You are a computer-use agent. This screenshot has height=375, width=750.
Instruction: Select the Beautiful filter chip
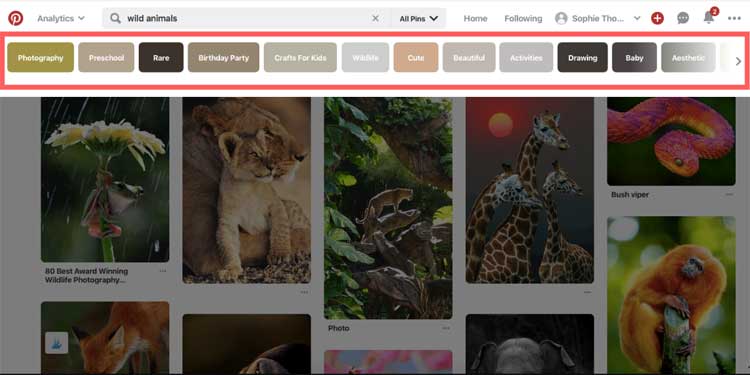pyautogui.click(x=469, y=57)
